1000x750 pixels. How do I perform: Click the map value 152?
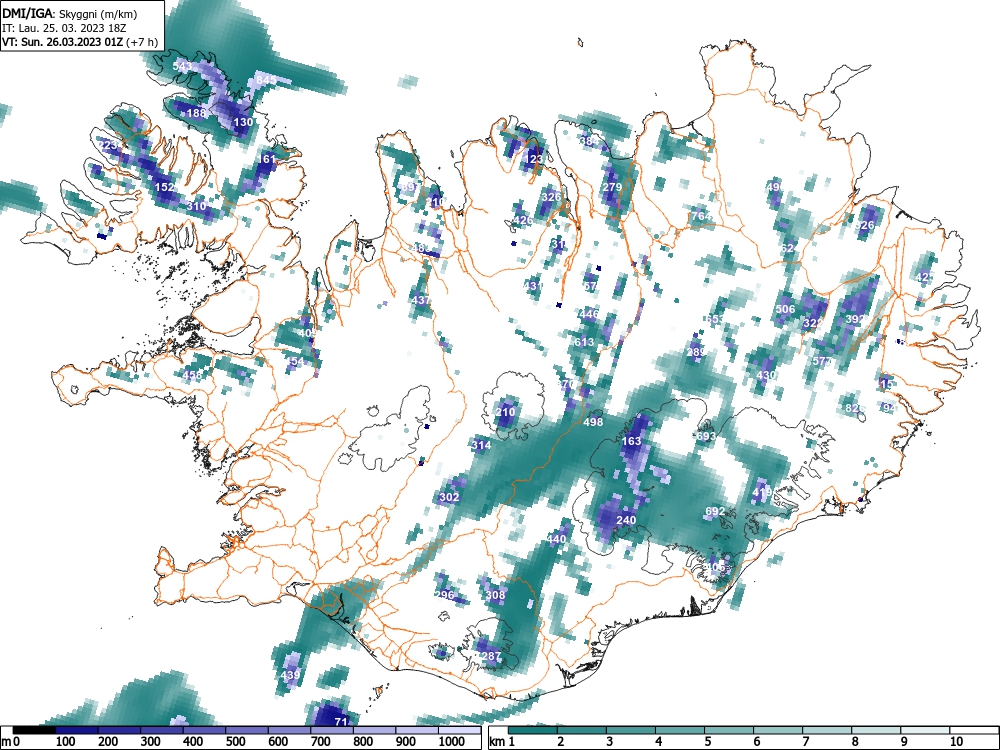[165, 187]
